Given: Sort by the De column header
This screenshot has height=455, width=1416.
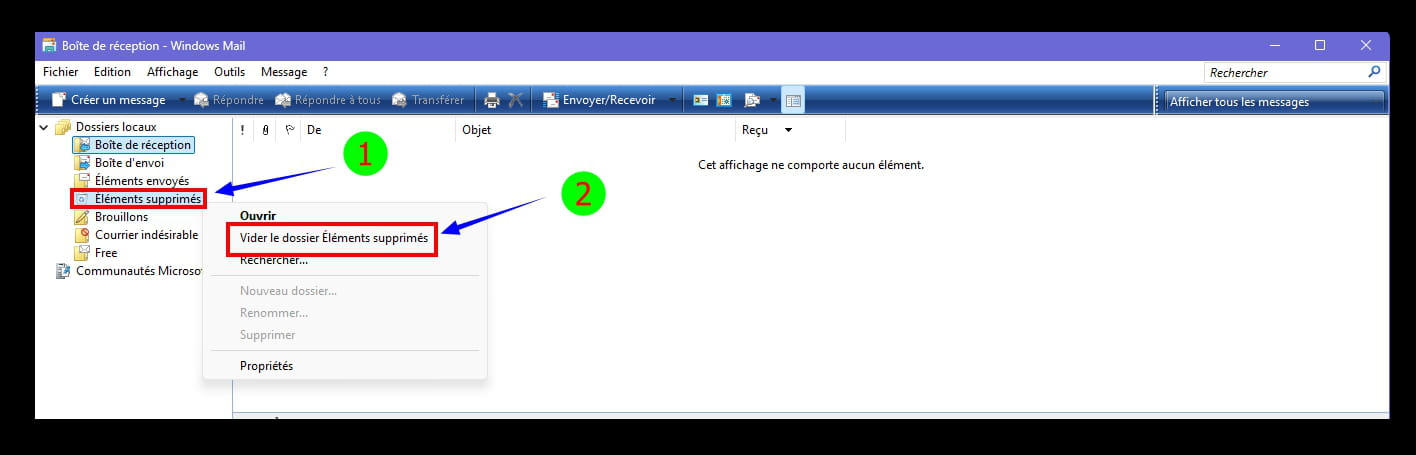Looking at the screenshot, I should pyautogui.click(x=378, y=130).
